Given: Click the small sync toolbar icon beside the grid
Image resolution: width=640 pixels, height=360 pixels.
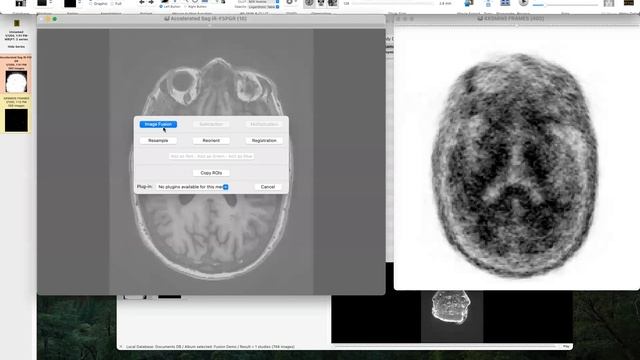Looking at the screenshot, I should tap(488, 3).
